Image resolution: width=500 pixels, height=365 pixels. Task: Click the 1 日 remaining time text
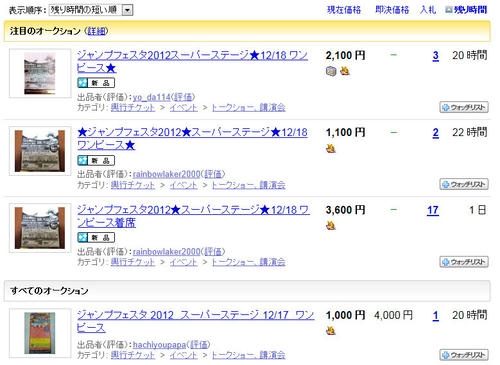pyautogui.click(x=478, y=210)
